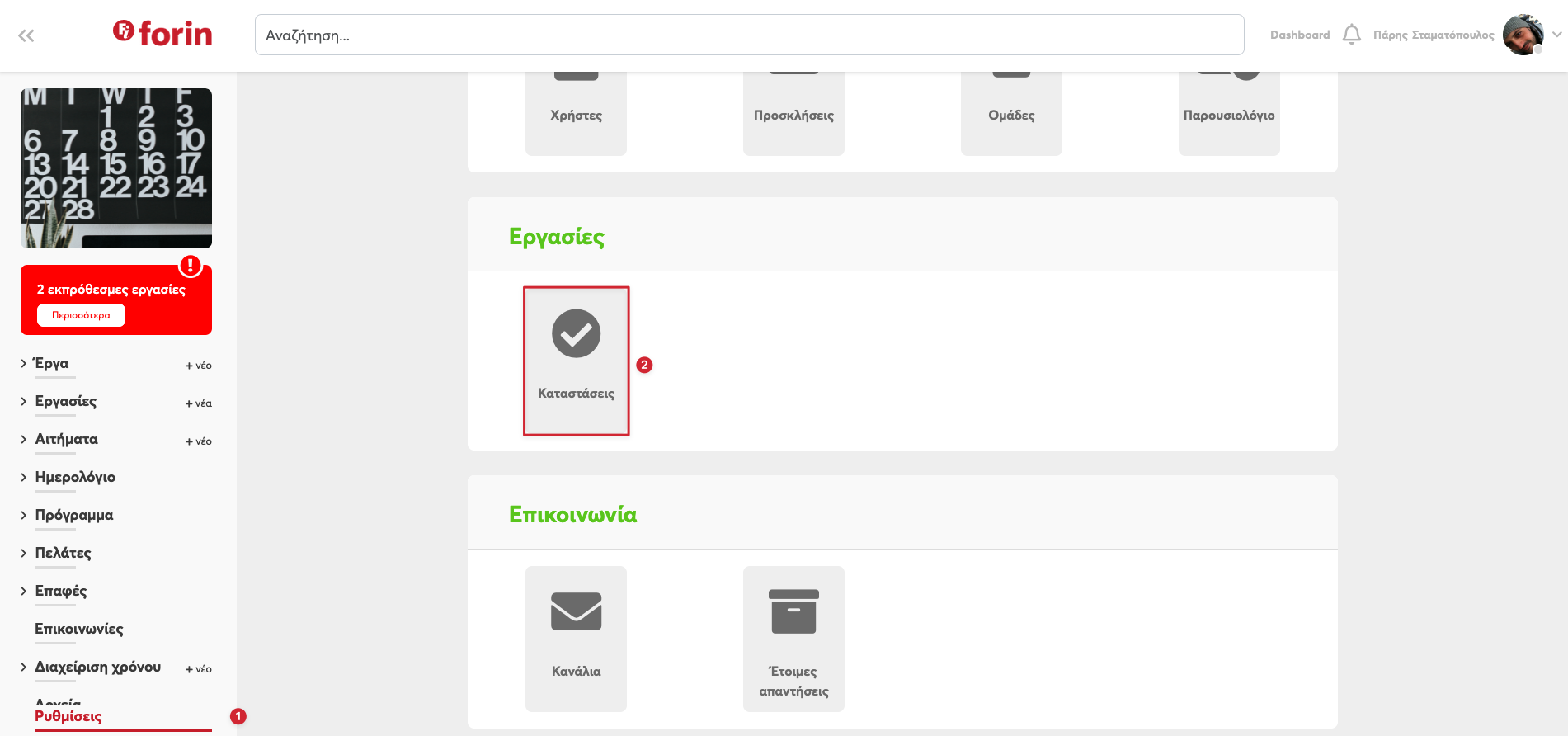The image size is (1568, 736).
Task: Click the Dashboard link
Action: [x=1299, y=35]
